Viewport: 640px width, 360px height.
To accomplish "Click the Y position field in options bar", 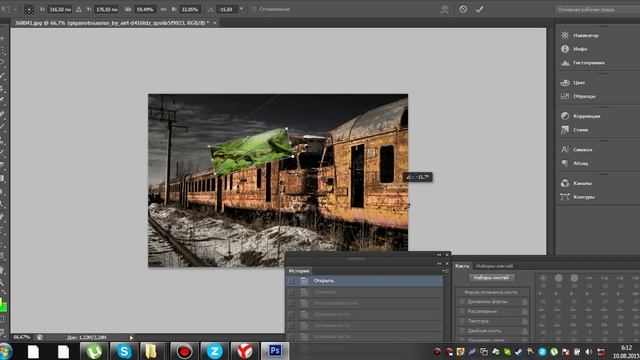I will click(x=107, y=9).
